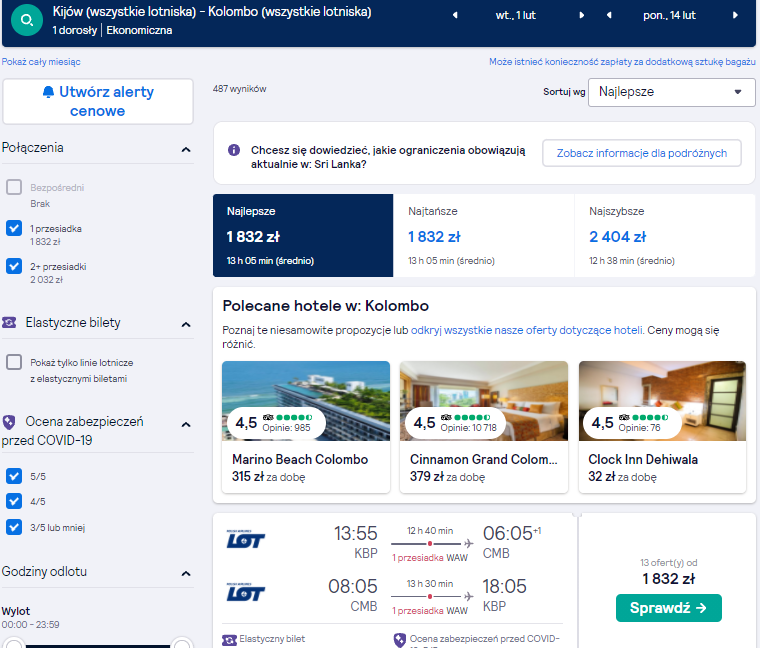Uncheck the 2+ przesiadki checkbox
The height and width of the screenshot is (648, 760).
point(14,266)
